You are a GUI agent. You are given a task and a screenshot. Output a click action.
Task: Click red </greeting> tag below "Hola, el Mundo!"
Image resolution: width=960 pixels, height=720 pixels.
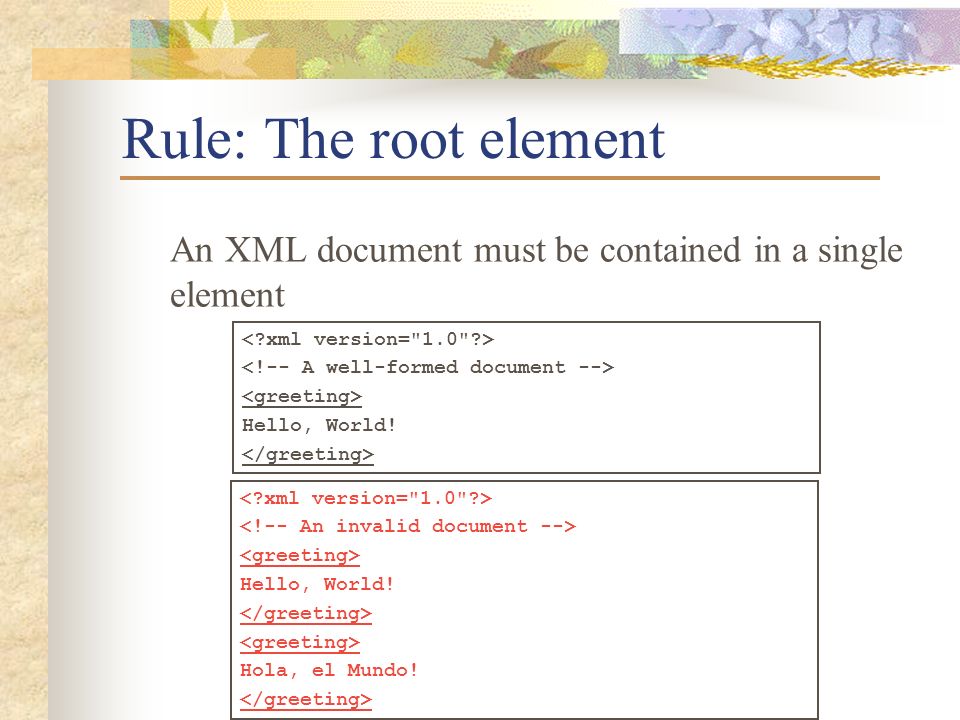pyautogui.click(x=306, y=700)
